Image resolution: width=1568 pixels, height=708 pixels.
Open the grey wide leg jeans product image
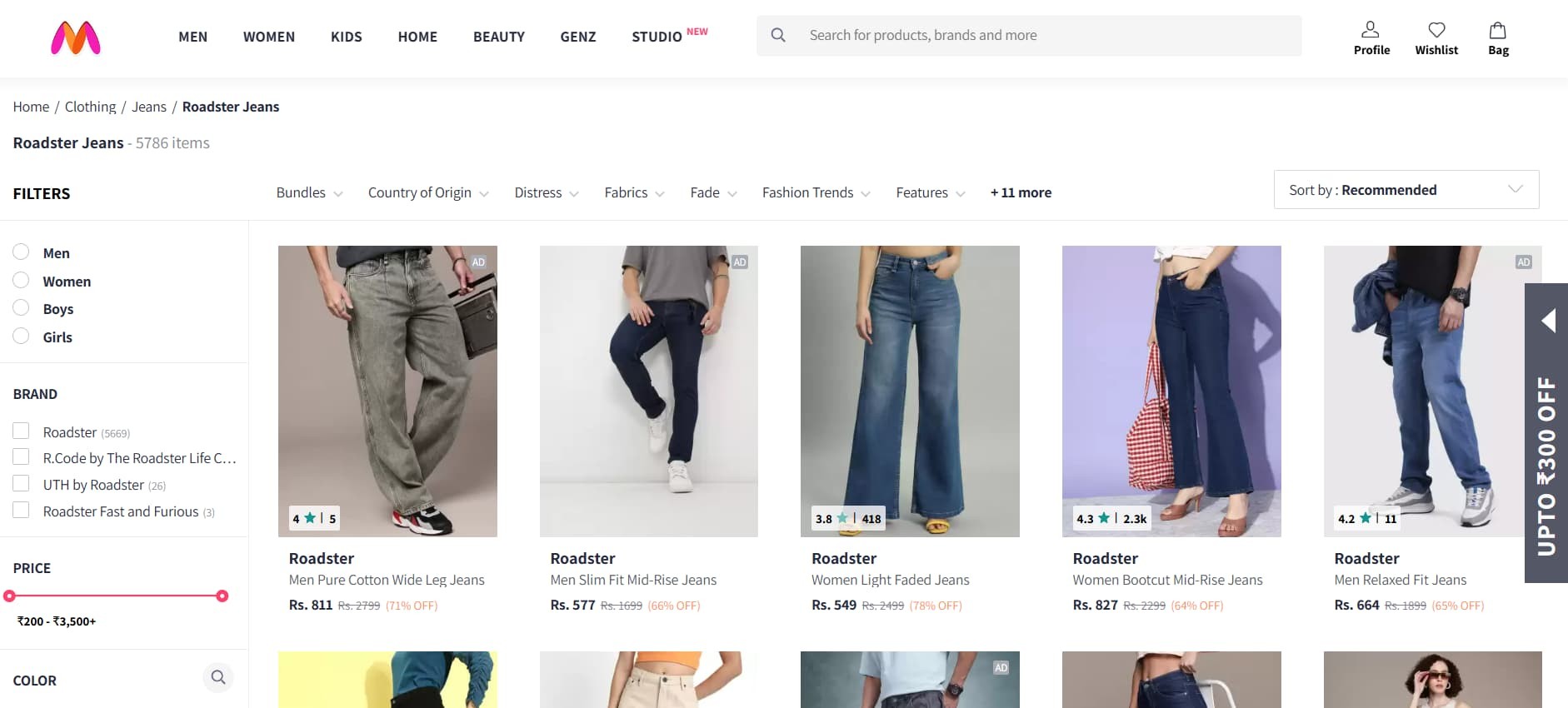[x=387, y=391]
